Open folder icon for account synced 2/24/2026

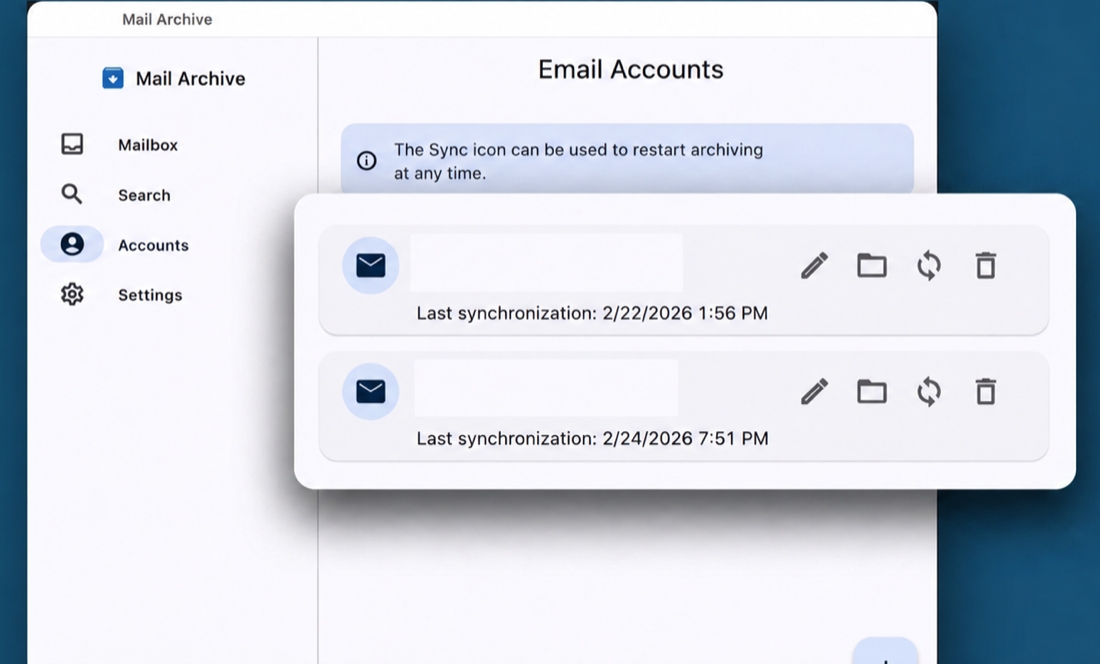click(872, 391)
